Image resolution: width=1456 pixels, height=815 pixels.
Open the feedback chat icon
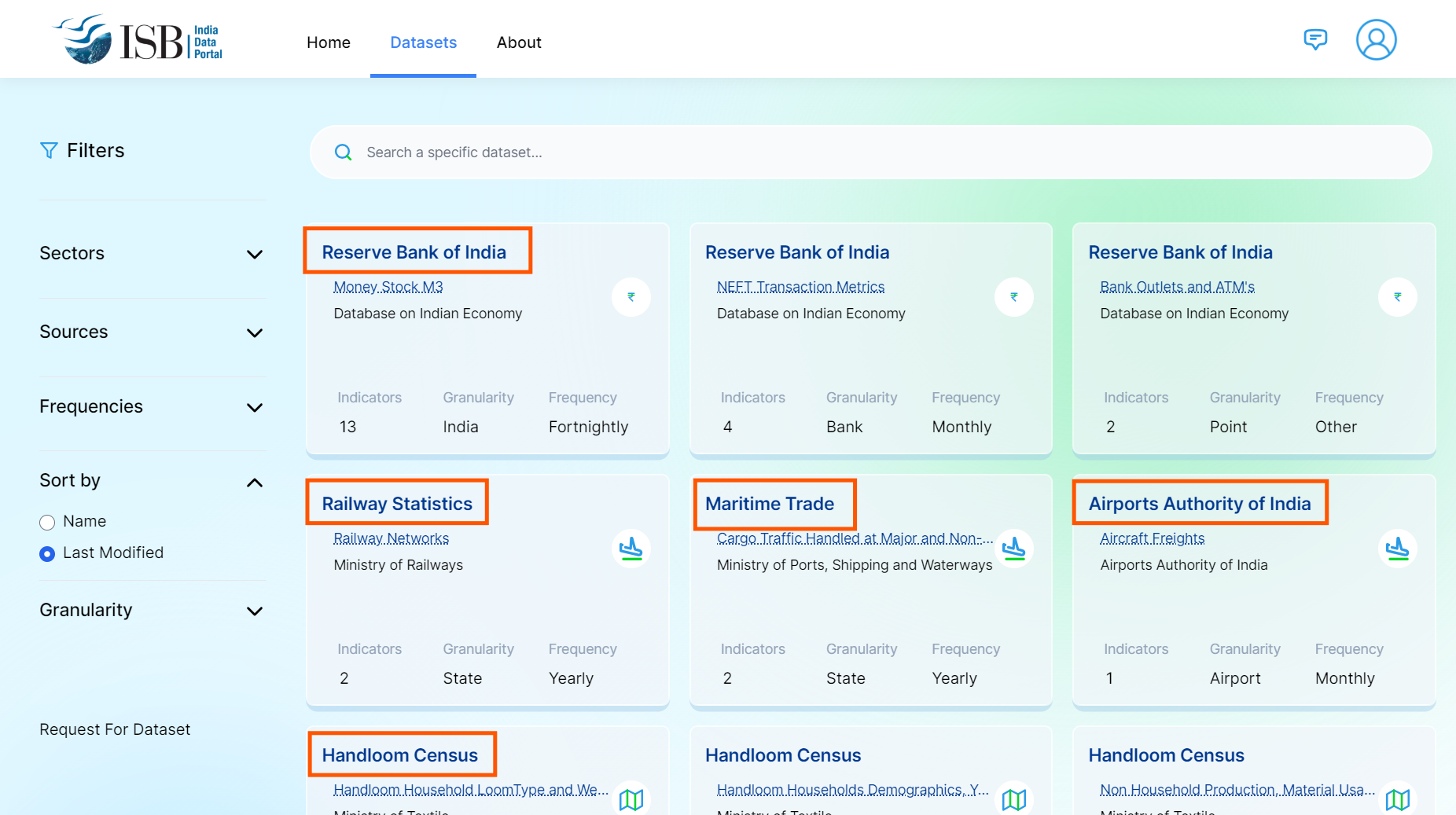[1315, 39]
